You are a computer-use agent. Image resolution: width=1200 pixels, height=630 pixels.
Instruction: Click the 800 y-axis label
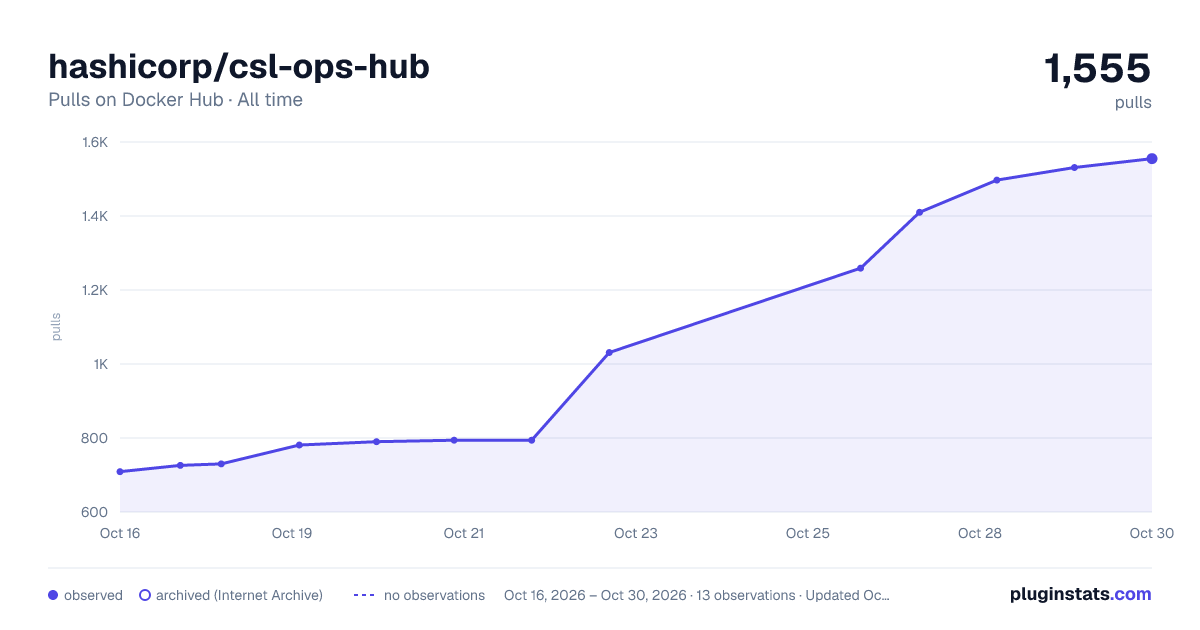click(96, 438)
